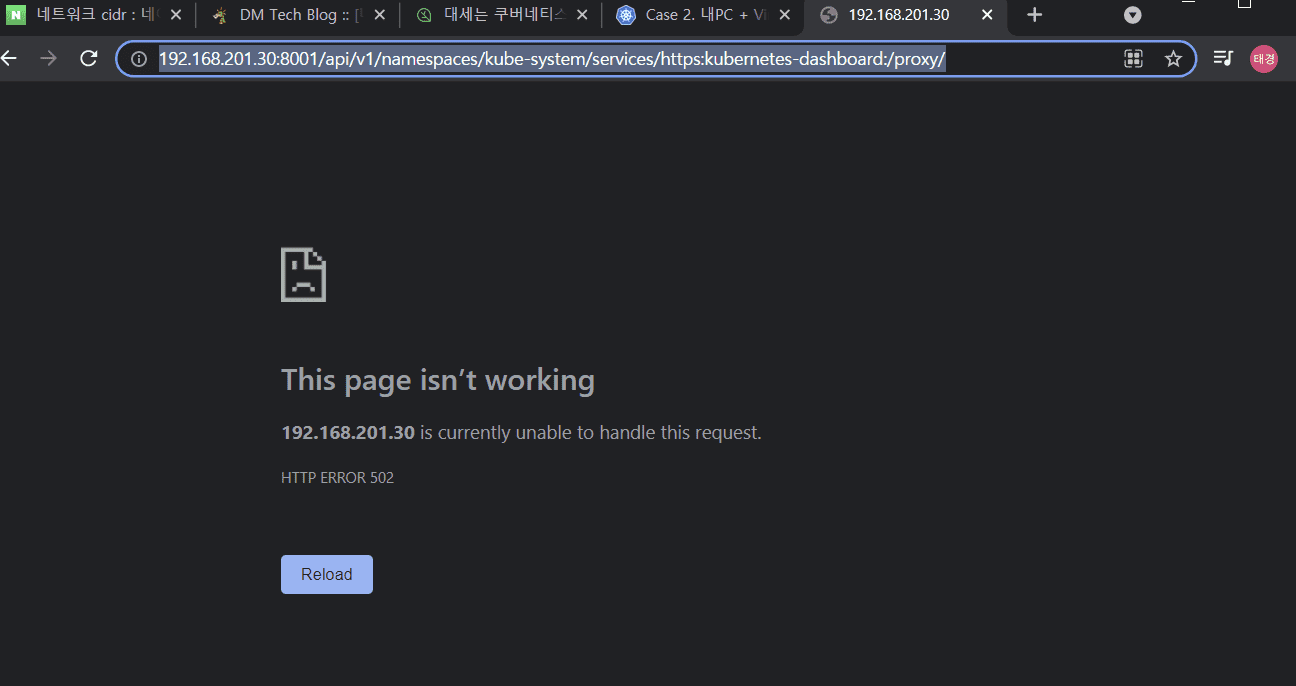Viewport: 1296px width, 686px height.
Task: Click the browser refresh icon in toolbar
Action: (88, 59)
